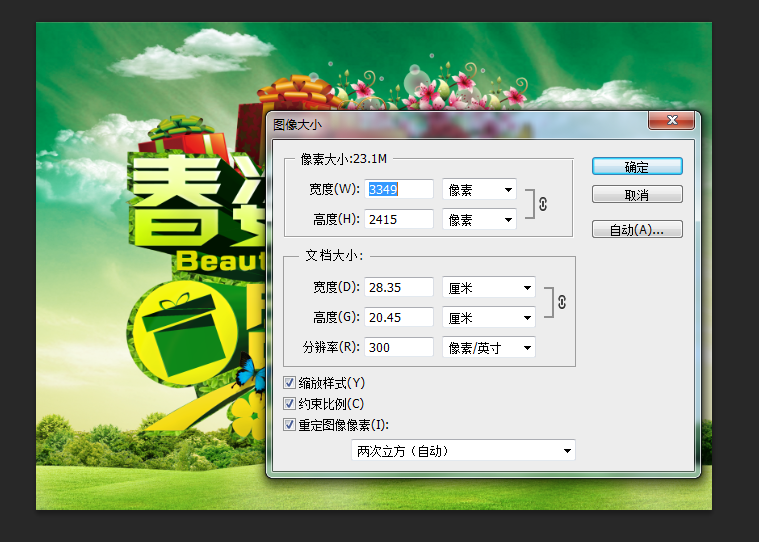Screen dimensions: 759x542
Task: Click the pixel size constrain link icon
Action: coord(543,204)
